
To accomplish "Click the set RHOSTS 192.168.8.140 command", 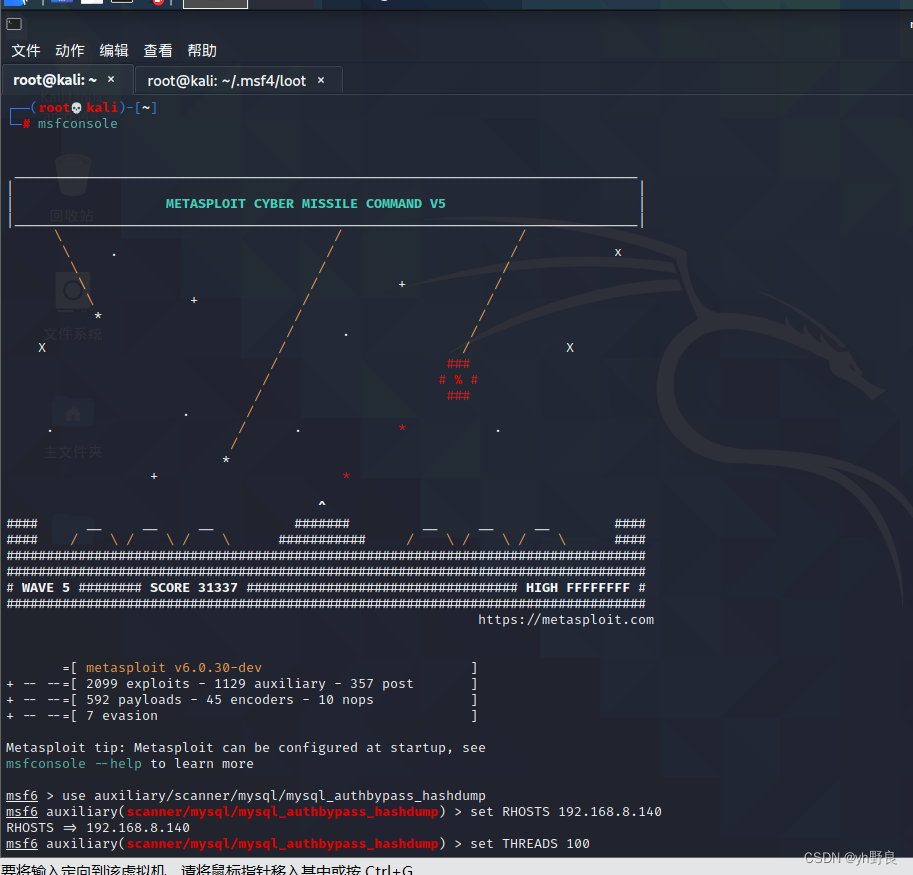I will pos(566,812).
